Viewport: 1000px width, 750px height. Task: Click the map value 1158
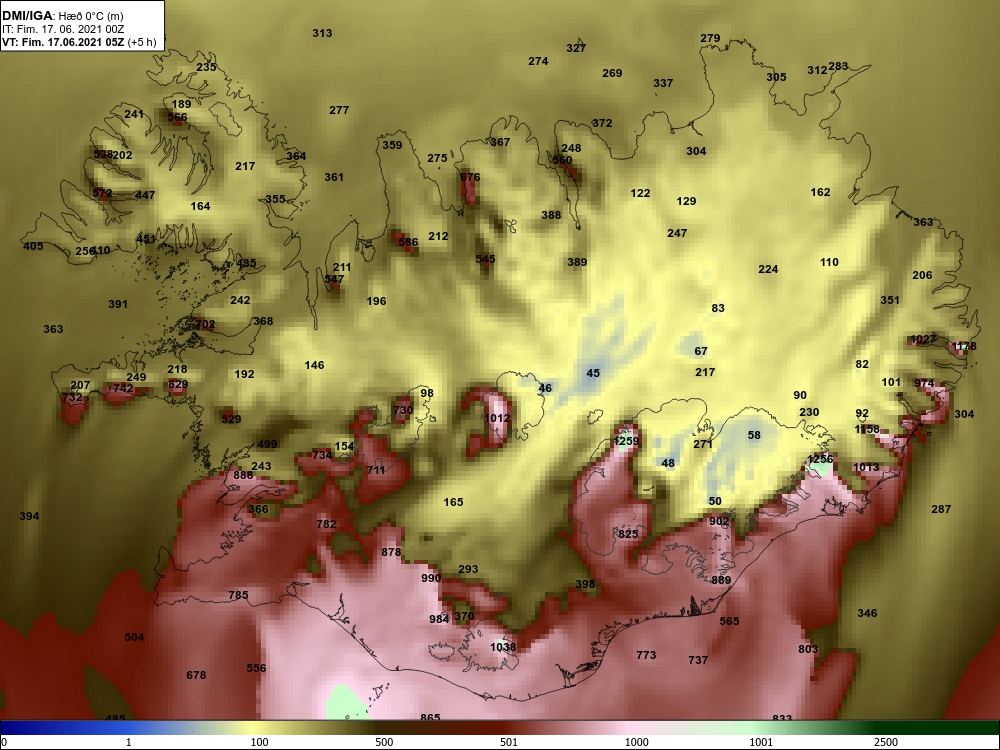867,429
